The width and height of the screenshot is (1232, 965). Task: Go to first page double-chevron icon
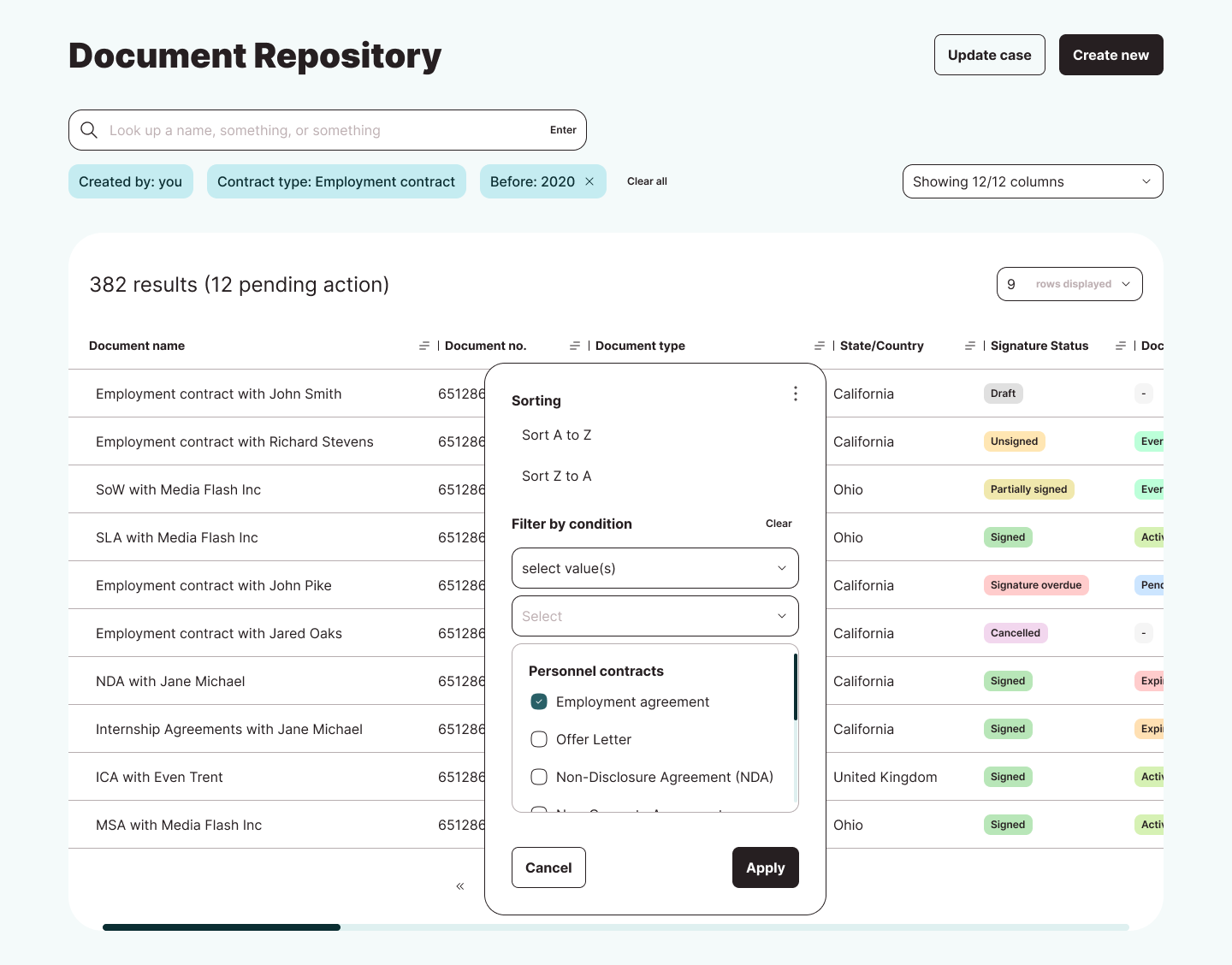click(x=460, y=886)
